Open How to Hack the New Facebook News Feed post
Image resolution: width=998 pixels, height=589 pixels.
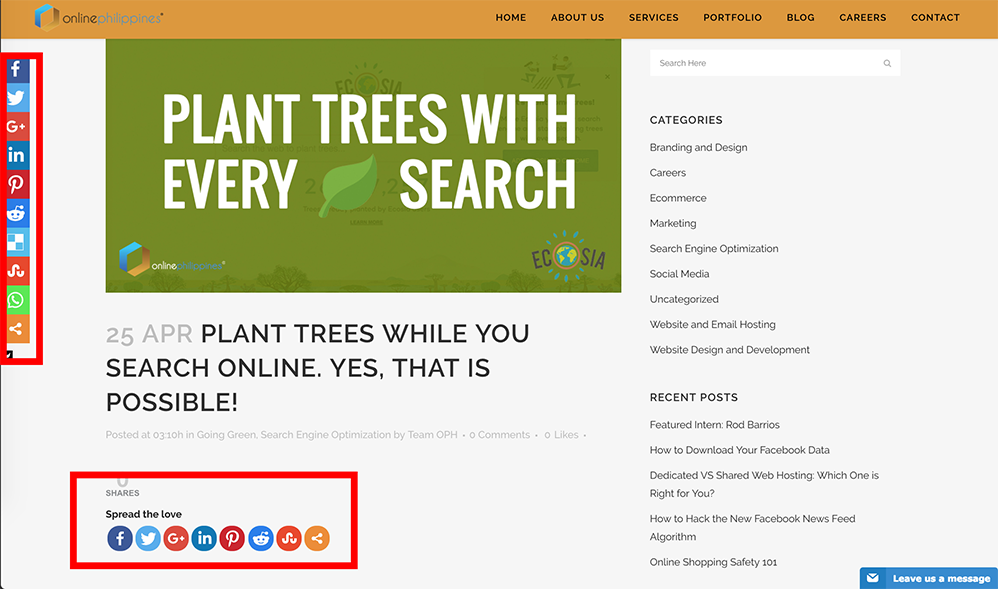point(752,528)
